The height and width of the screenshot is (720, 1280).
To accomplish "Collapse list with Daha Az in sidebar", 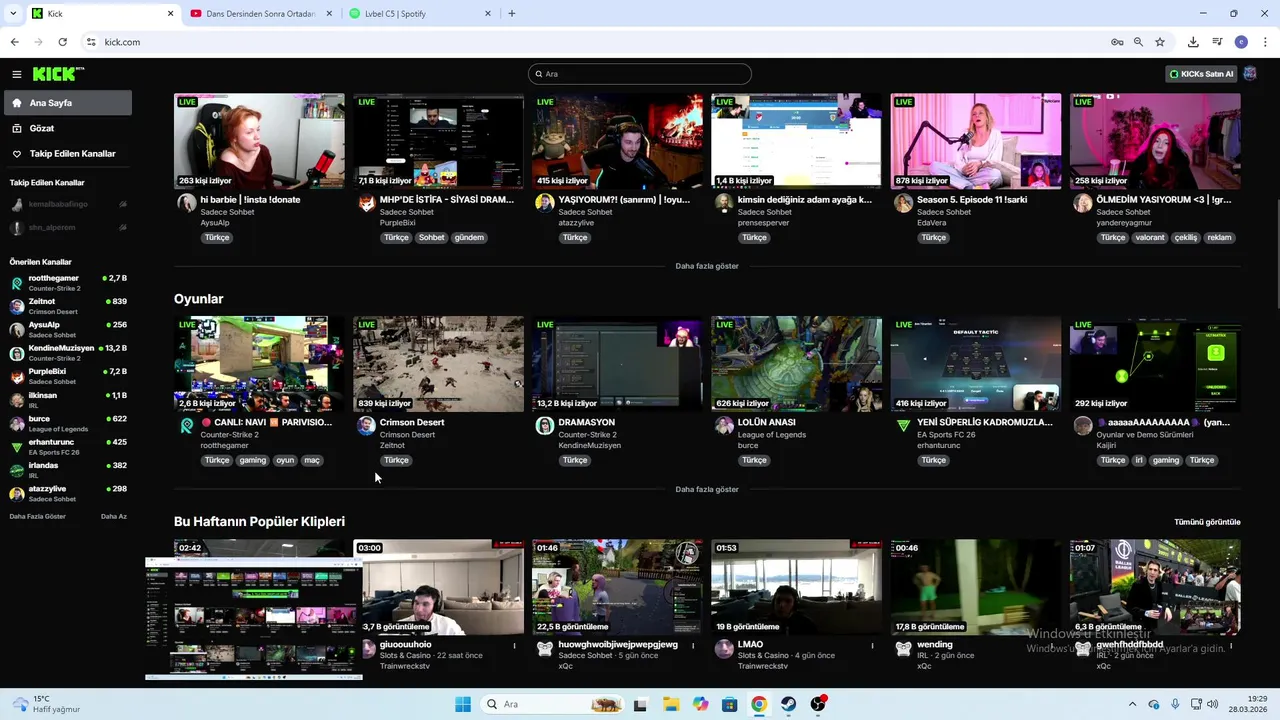I will point(114,516).
